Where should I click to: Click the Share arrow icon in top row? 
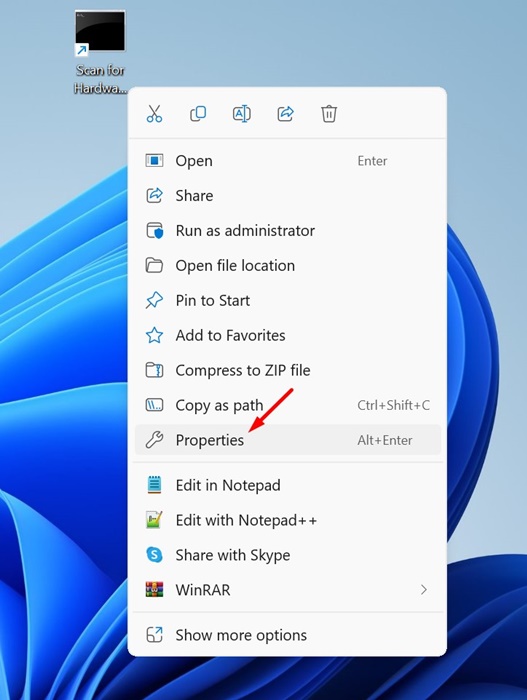tap(285, 114)
